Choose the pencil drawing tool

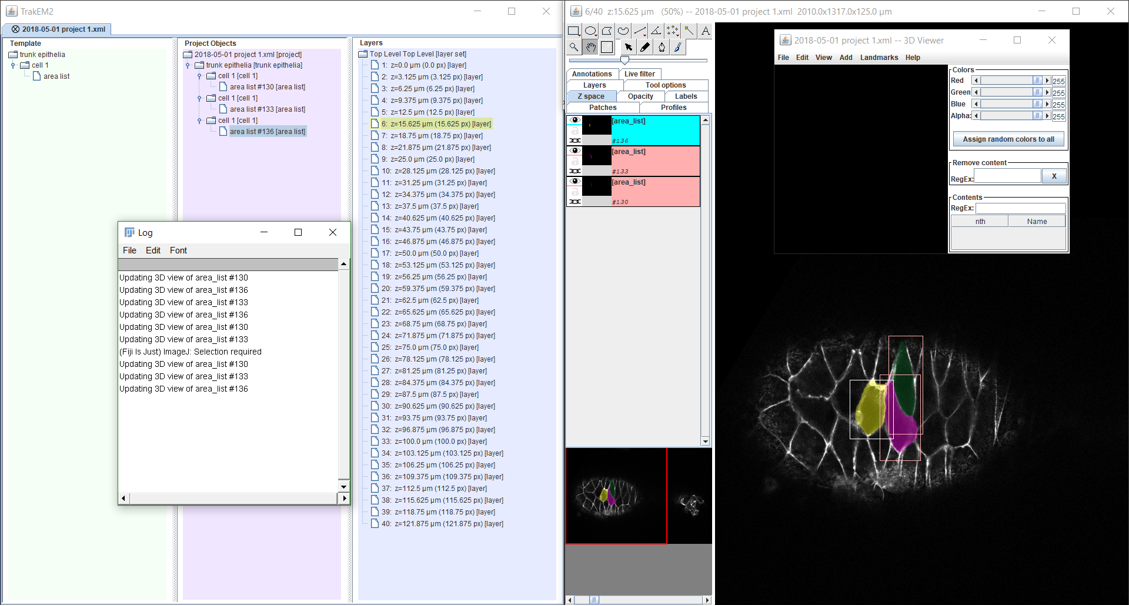pyautogui.click(x=645, y=47)
